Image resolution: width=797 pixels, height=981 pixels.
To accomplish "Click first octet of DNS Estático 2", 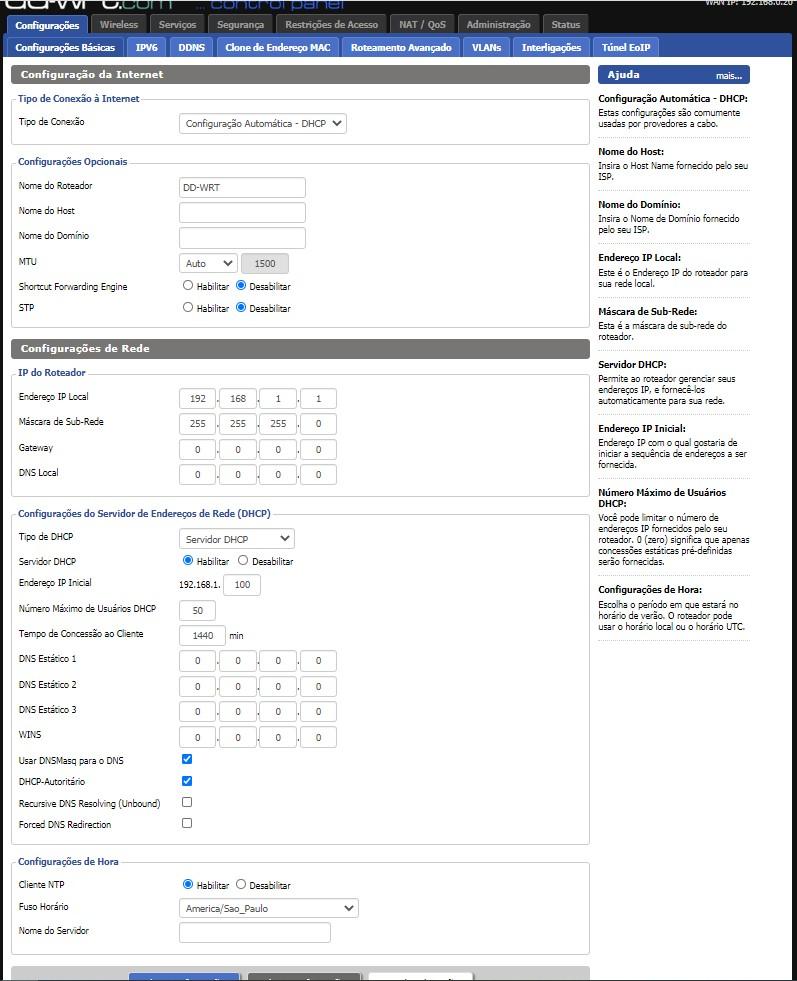I will [x=198, y=686].
